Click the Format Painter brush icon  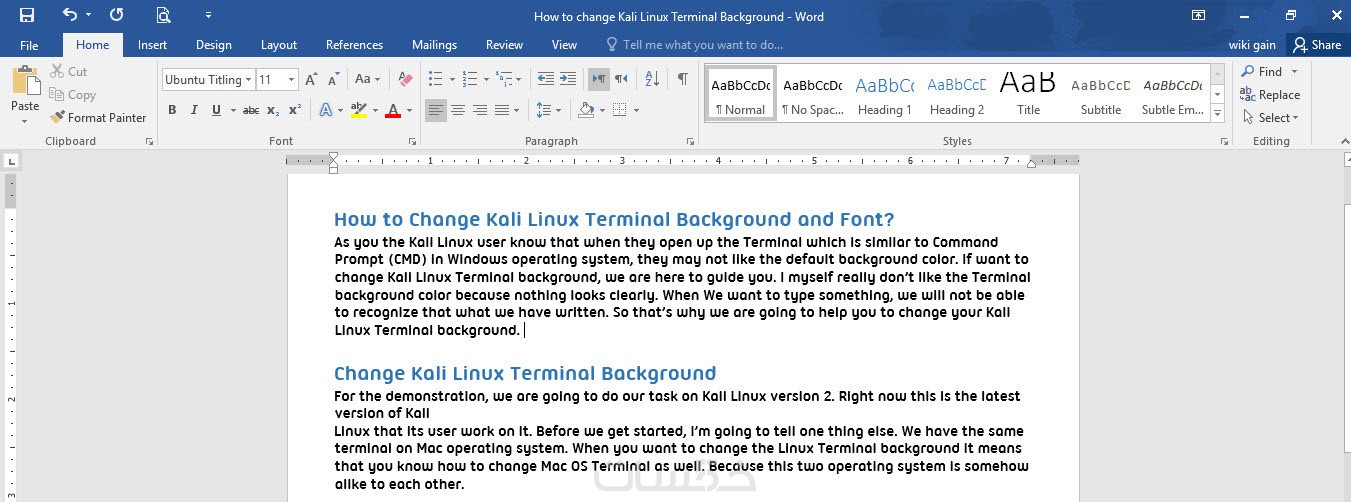(x=57, y=117)
